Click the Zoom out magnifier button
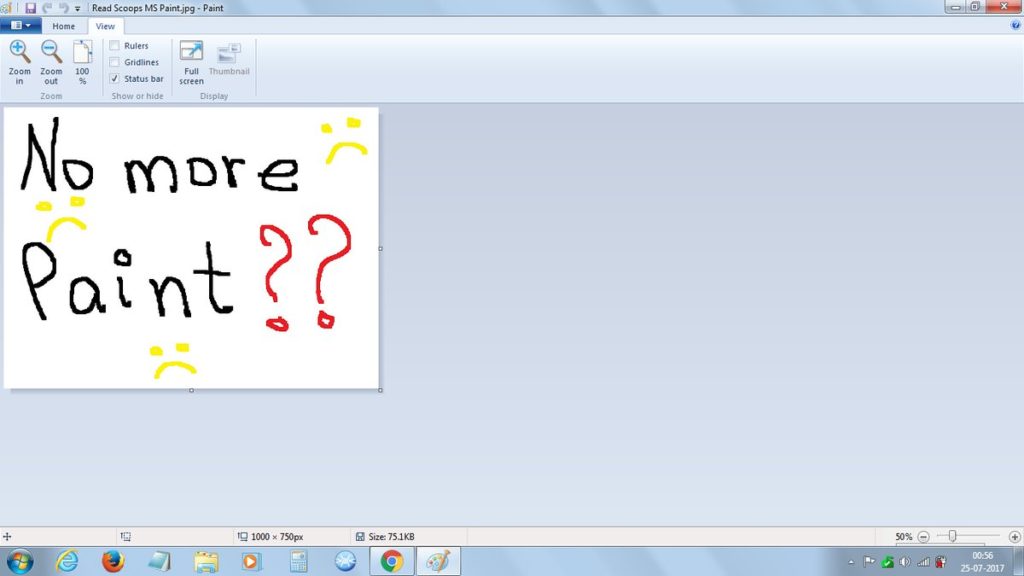 tap(51, 62)
